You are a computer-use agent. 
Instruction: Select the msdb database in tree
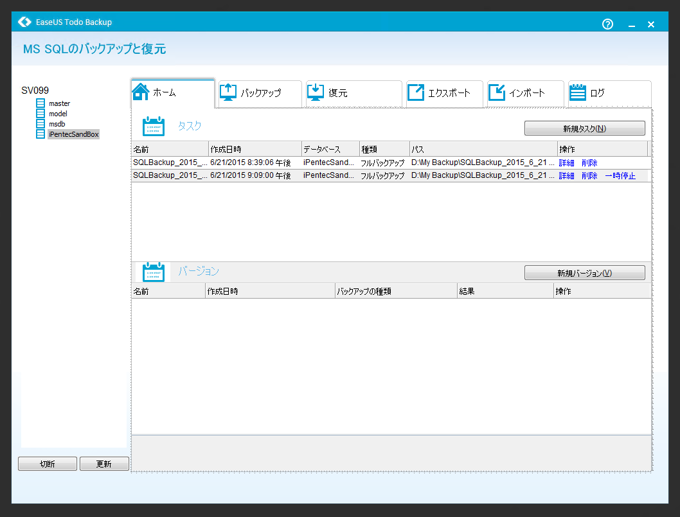(57, 124)
